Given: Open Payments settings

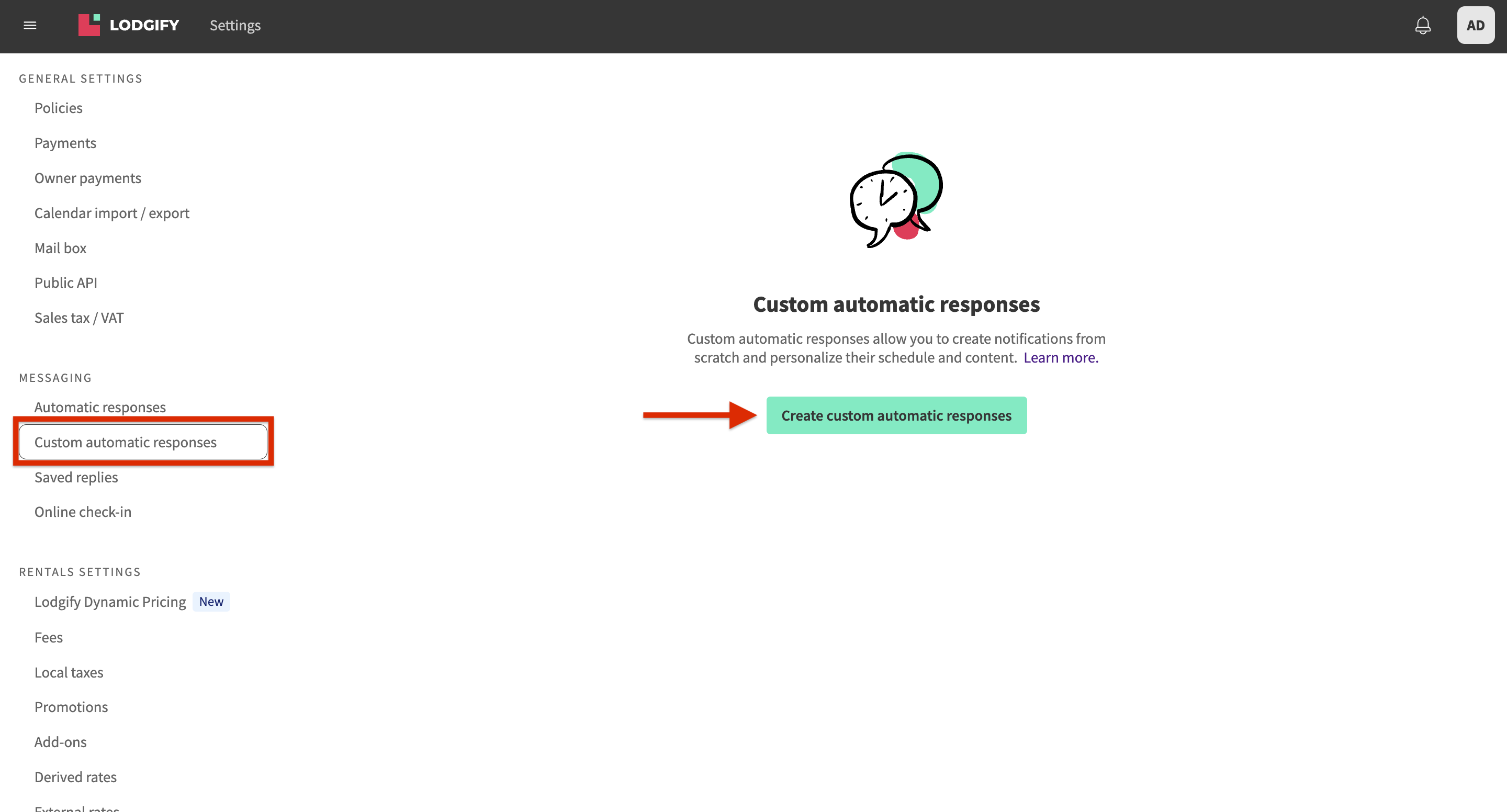Looking at the screenshot, I should coord(65,143).
